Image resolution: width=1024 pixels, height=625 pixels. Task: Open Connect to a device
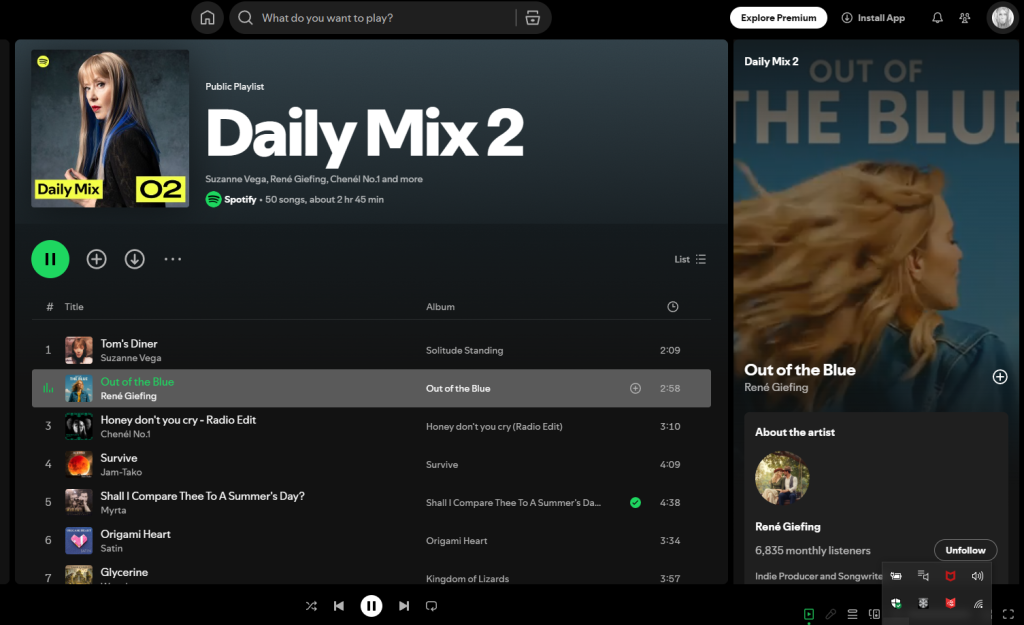pyautogui.click(x=874, y=614)
